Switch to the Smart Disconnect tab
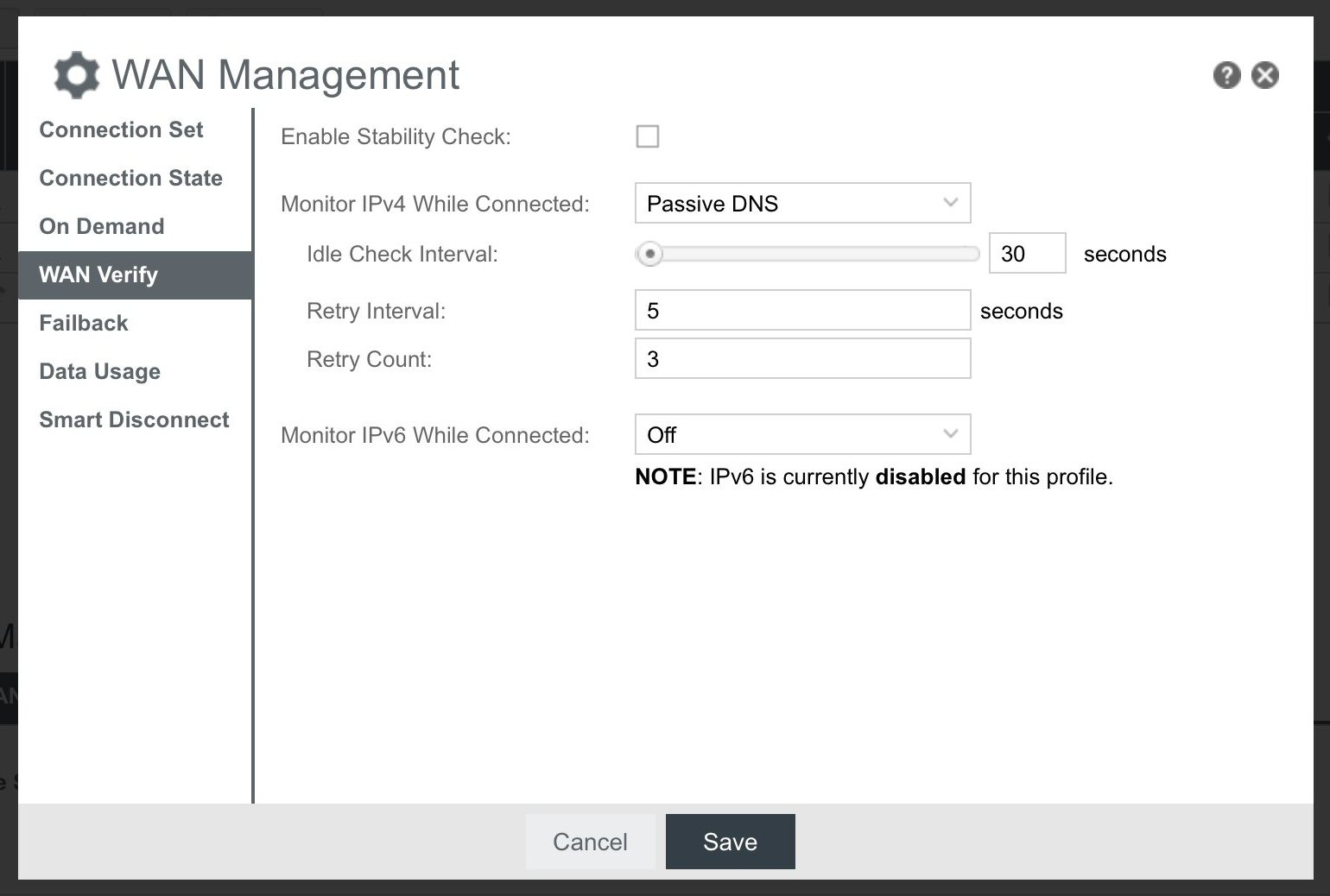1330x896 pixels. point(134,420)
